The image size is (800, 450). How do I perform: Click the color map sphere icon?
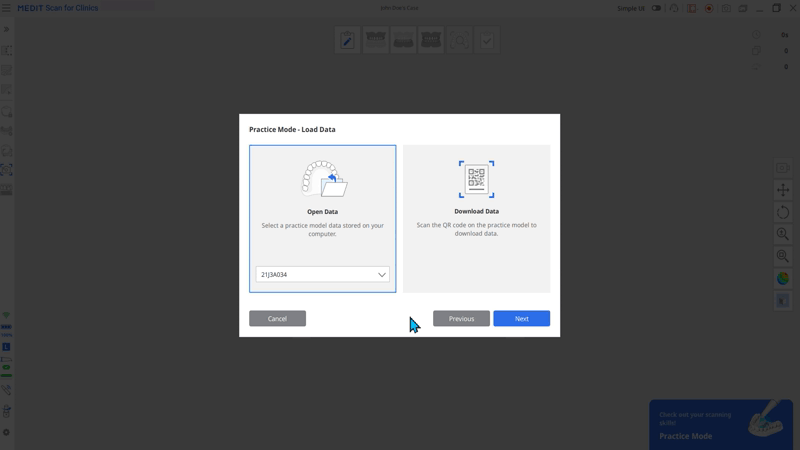[783, 278]
